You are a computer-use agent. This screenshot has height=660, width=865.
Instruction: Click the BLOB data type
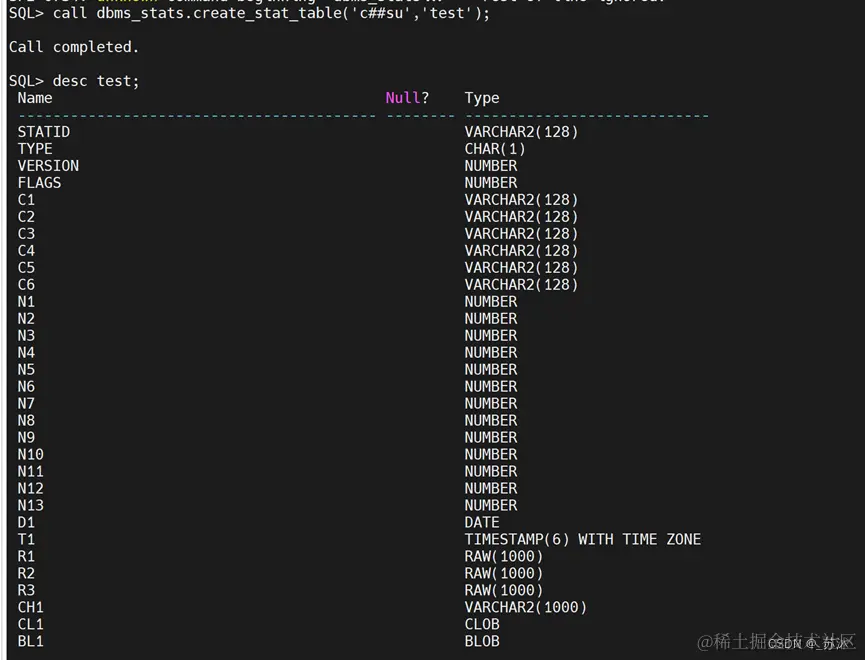482,641
